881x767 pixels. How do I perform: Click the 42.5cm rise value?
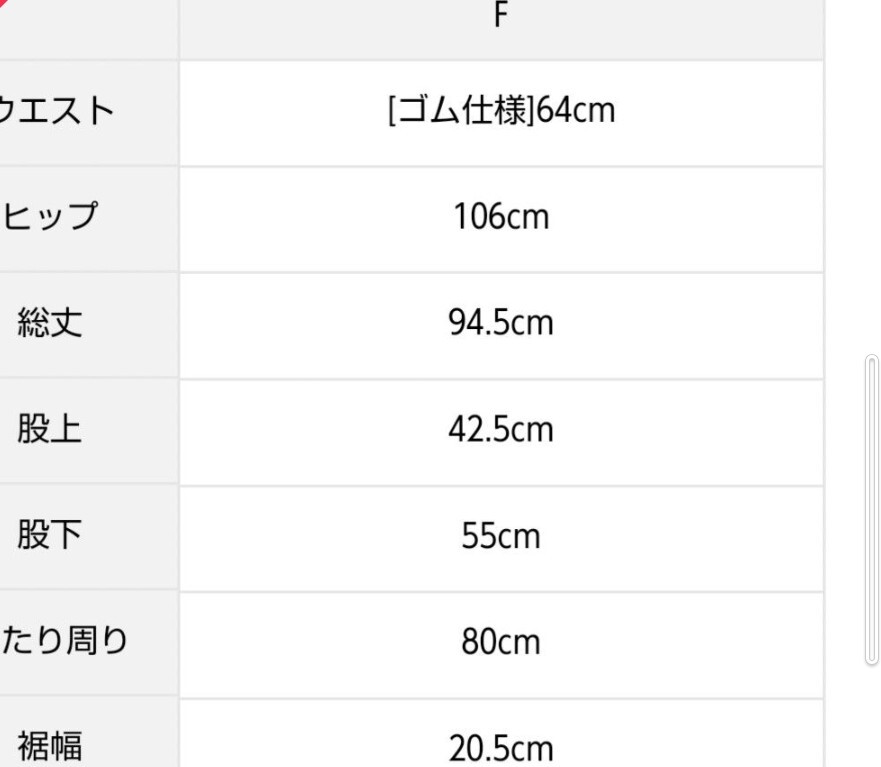501,429
